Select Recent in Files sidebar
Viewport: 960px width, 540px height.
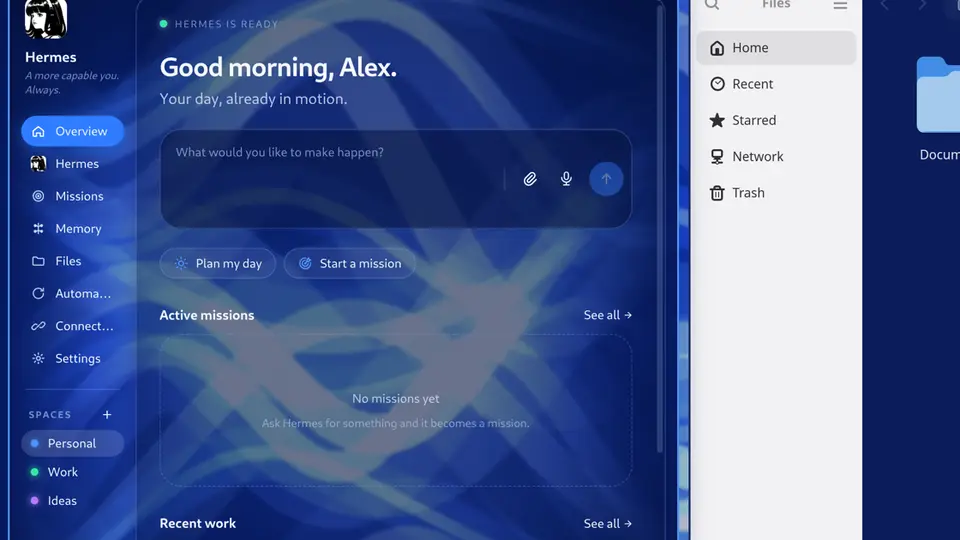click(x=776, y=84)
